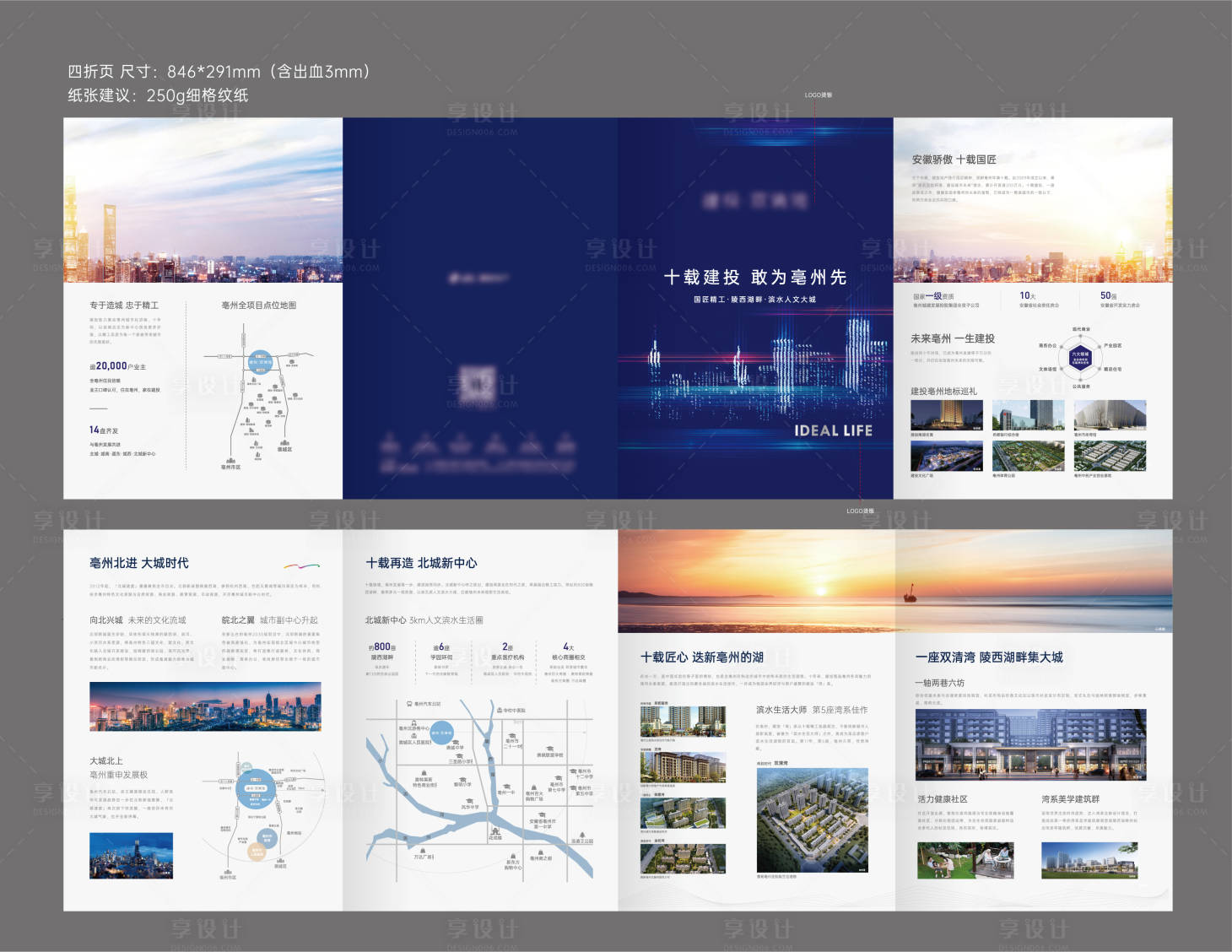The image size is (1232, 952).
Task: Click the 约800亩 陵西湖畔 statistic
Action: tap(381, 651)
